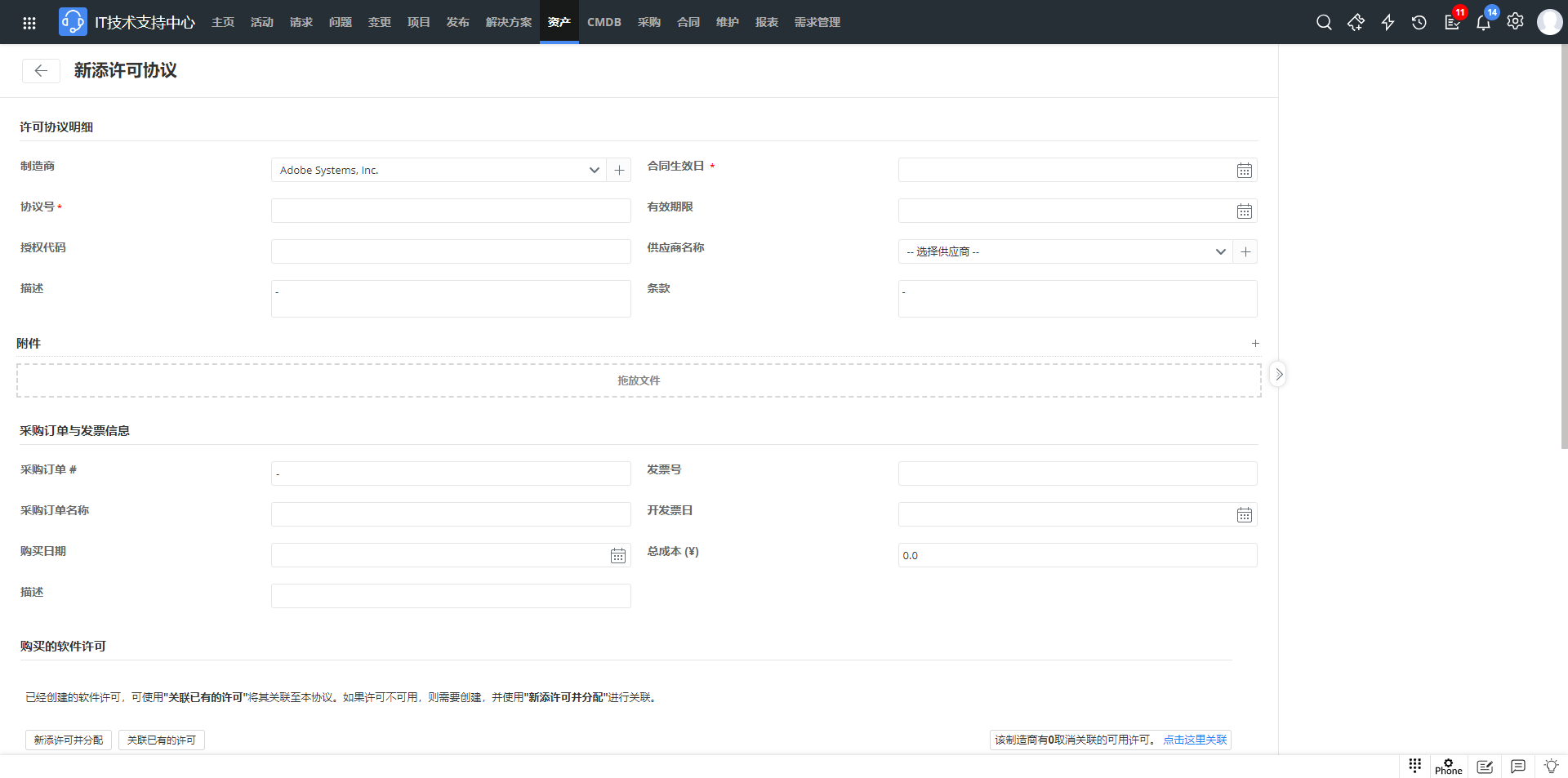
Task: Click the 描述 textarea under 许可协议明细
Action: [x=451, y=299]
